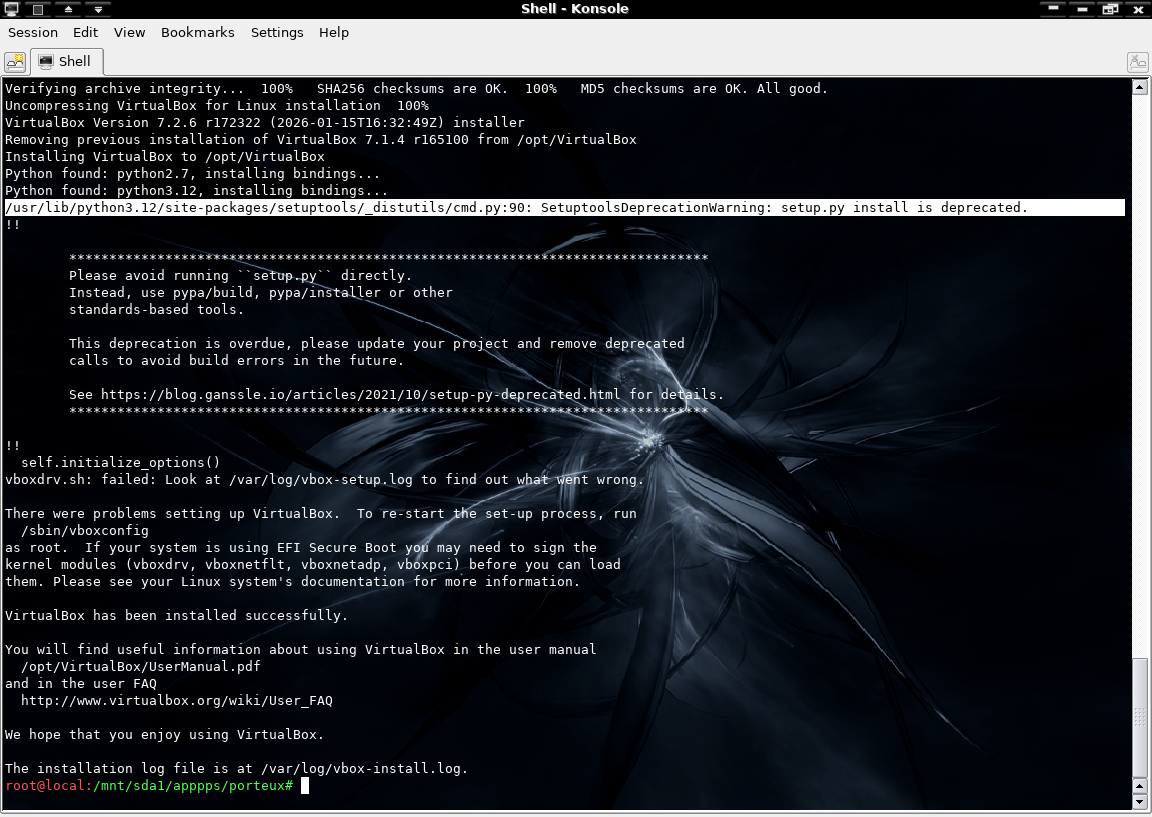Click 'Python found: python2.7' line
This screenshot has height=817, width=1152.
point(192,173)
